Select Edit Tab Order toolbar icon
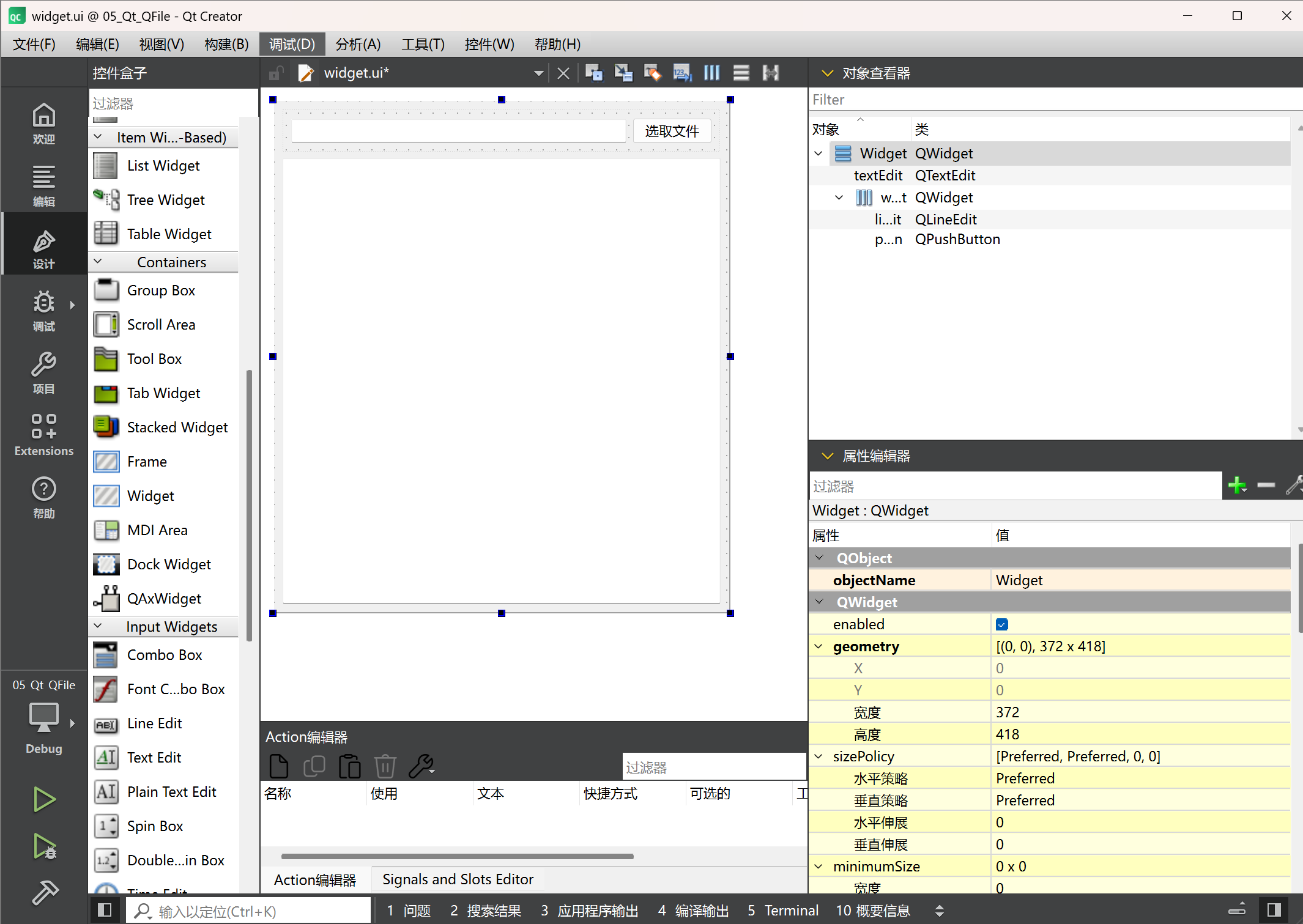 coord(681,73)
